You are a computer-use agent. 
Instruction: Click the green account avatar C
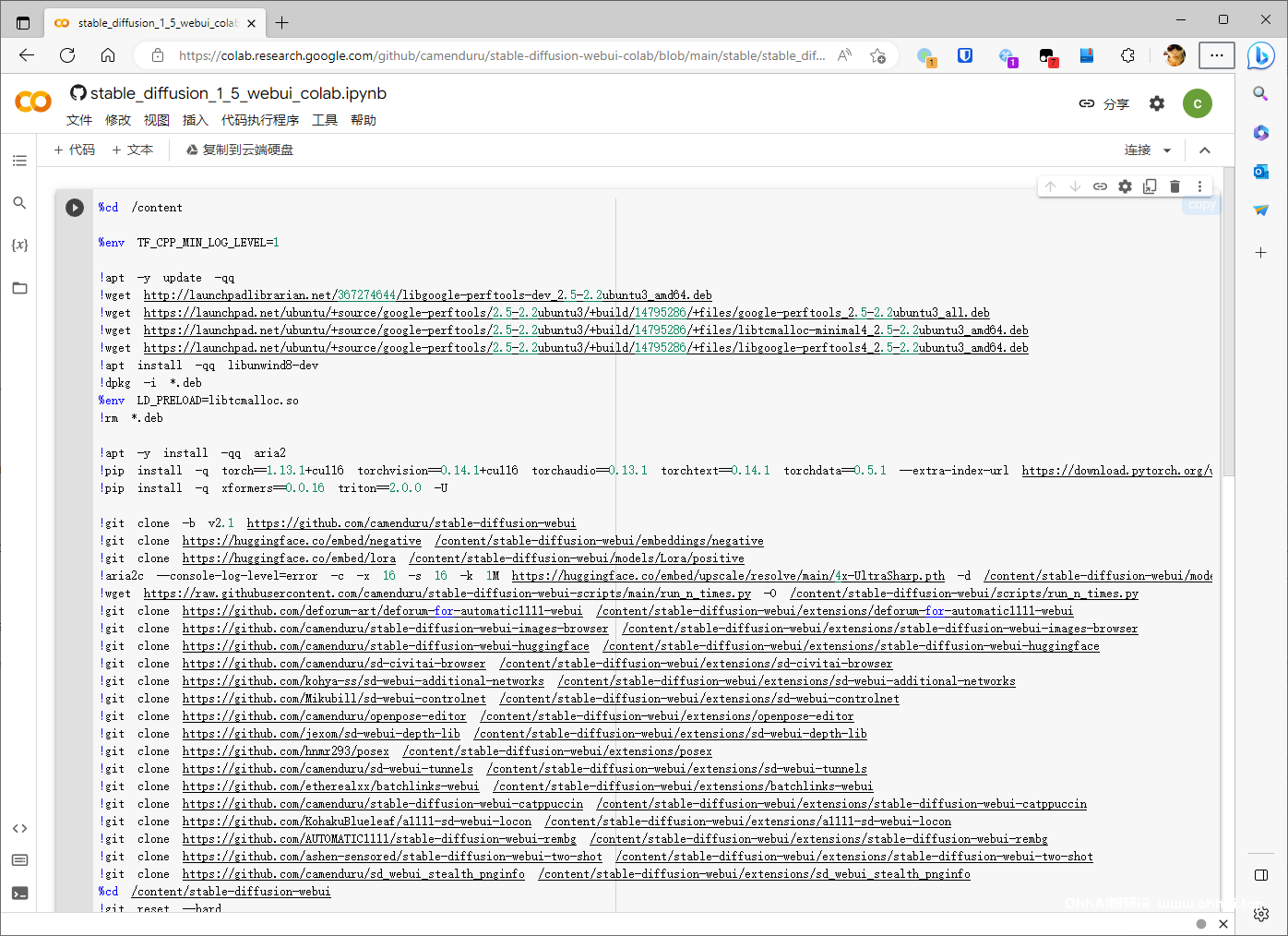1198,103
